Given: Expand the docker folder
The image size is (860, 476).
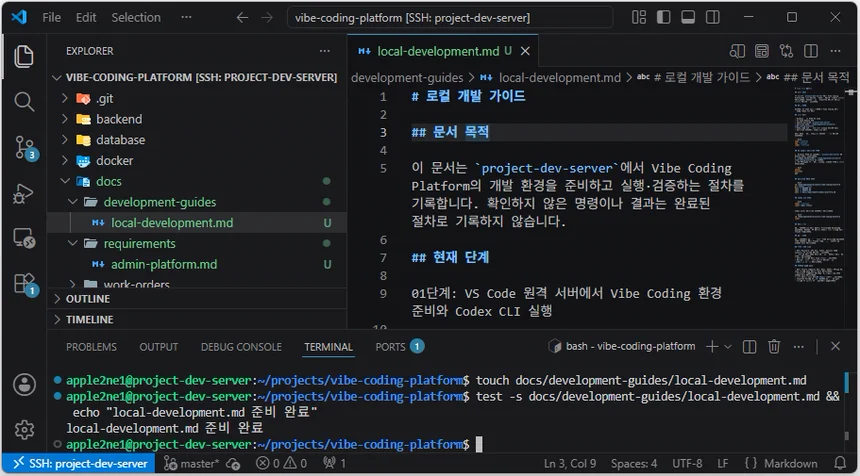Looking at the screenshot, I should (197, 161).
